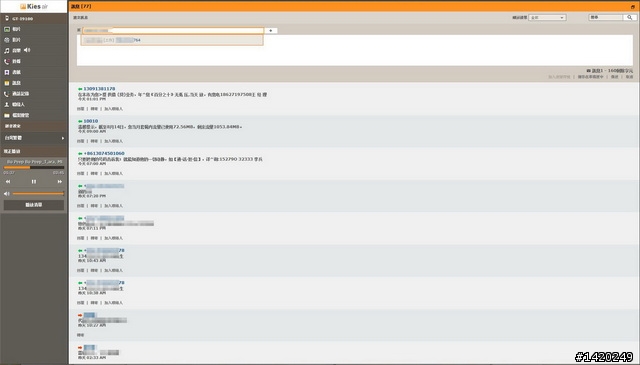Open the Photos section in the sidebar

(x=33, y=29)
